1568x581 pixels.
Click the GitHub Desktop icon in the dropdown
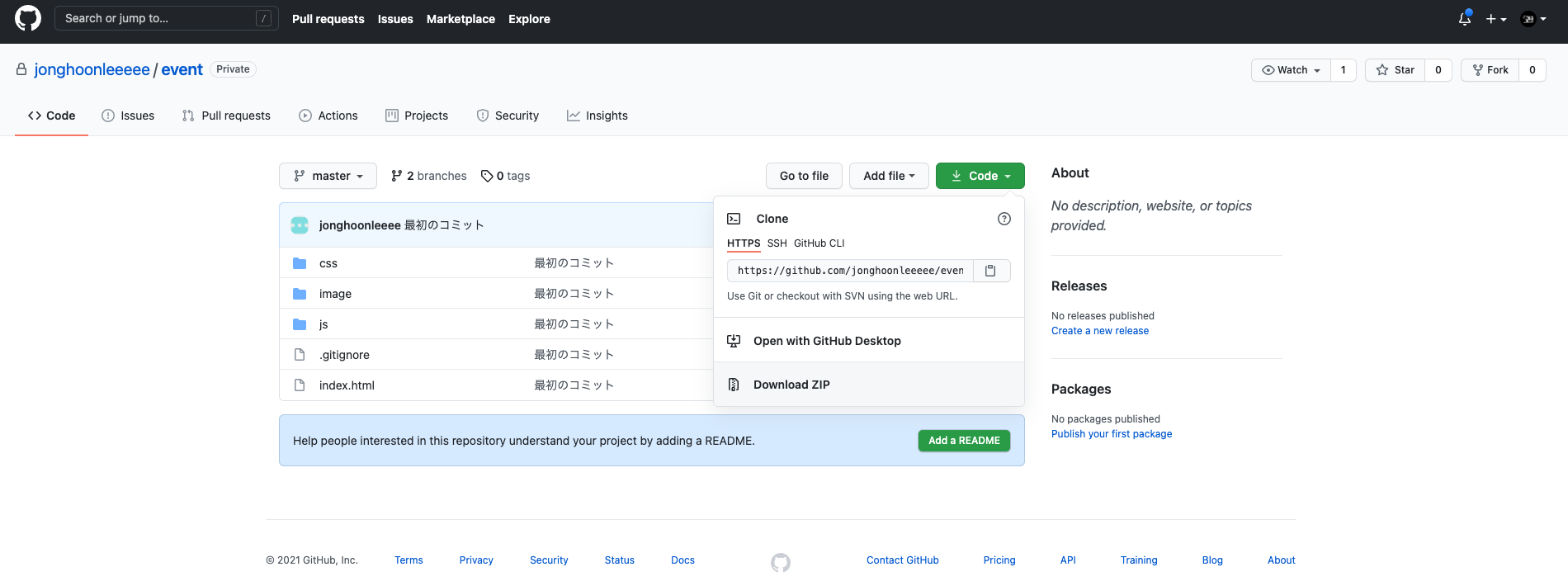coord(734,341)
